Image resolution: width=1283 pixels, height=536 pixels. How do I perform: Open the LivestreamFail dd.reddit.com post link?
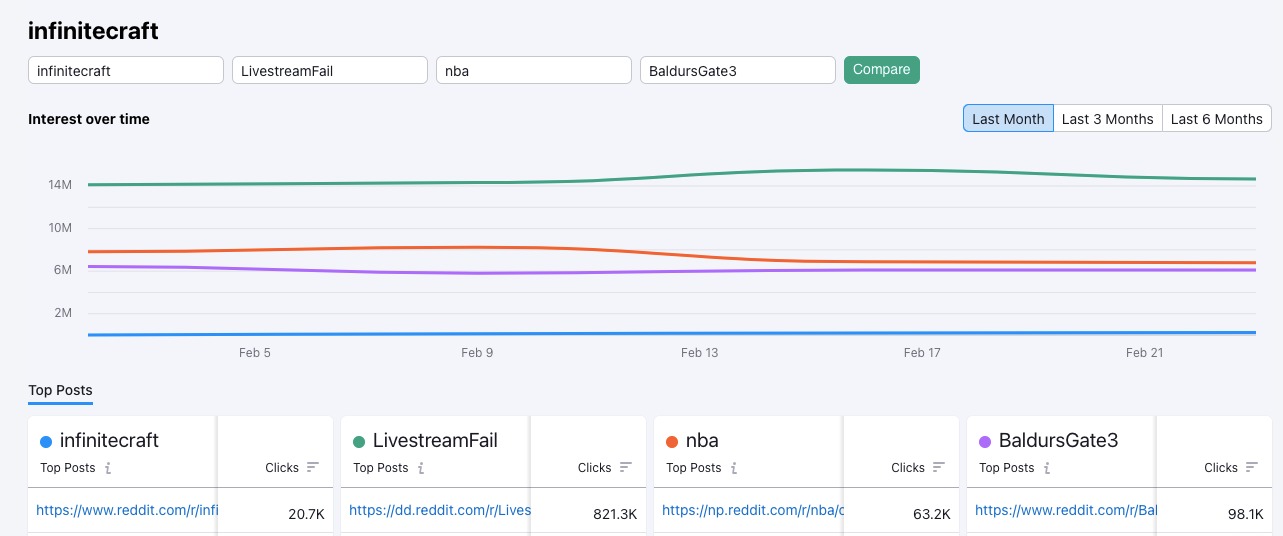point(439,510)
